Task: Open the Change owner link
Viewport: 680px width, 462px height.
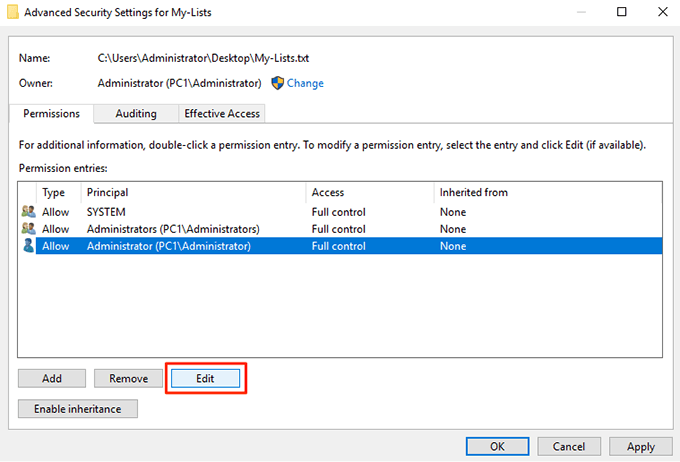Action: click(305, 83)
